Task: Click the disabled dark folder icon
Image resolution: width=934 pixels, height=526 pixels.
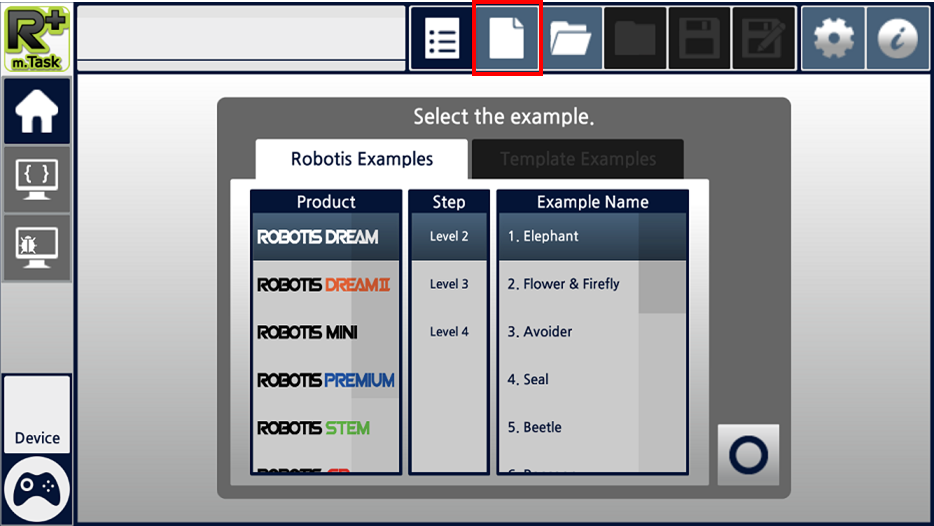Action: (635, 38)
